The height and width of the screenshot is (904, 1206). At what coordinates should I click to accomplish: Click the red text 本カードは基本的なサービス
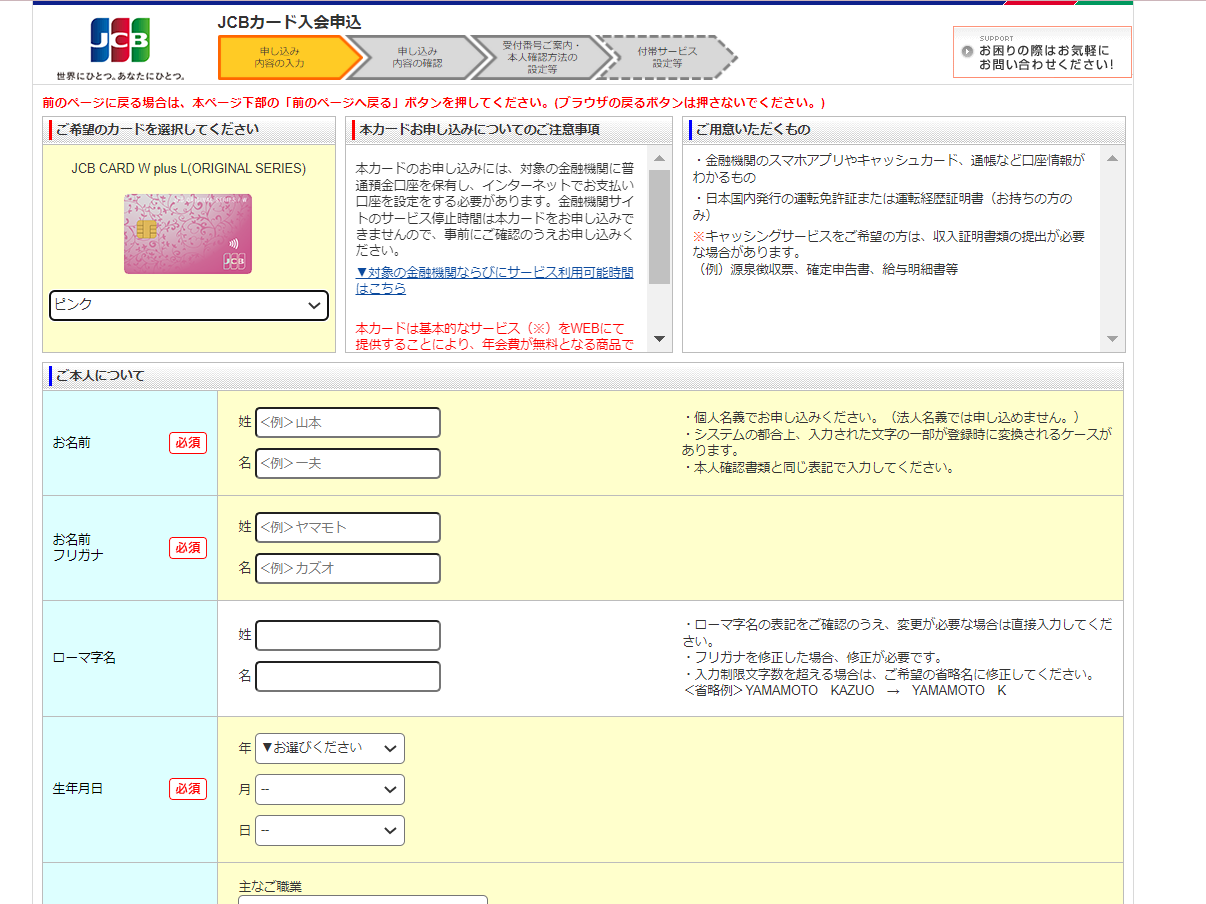[x=495, y=336]
